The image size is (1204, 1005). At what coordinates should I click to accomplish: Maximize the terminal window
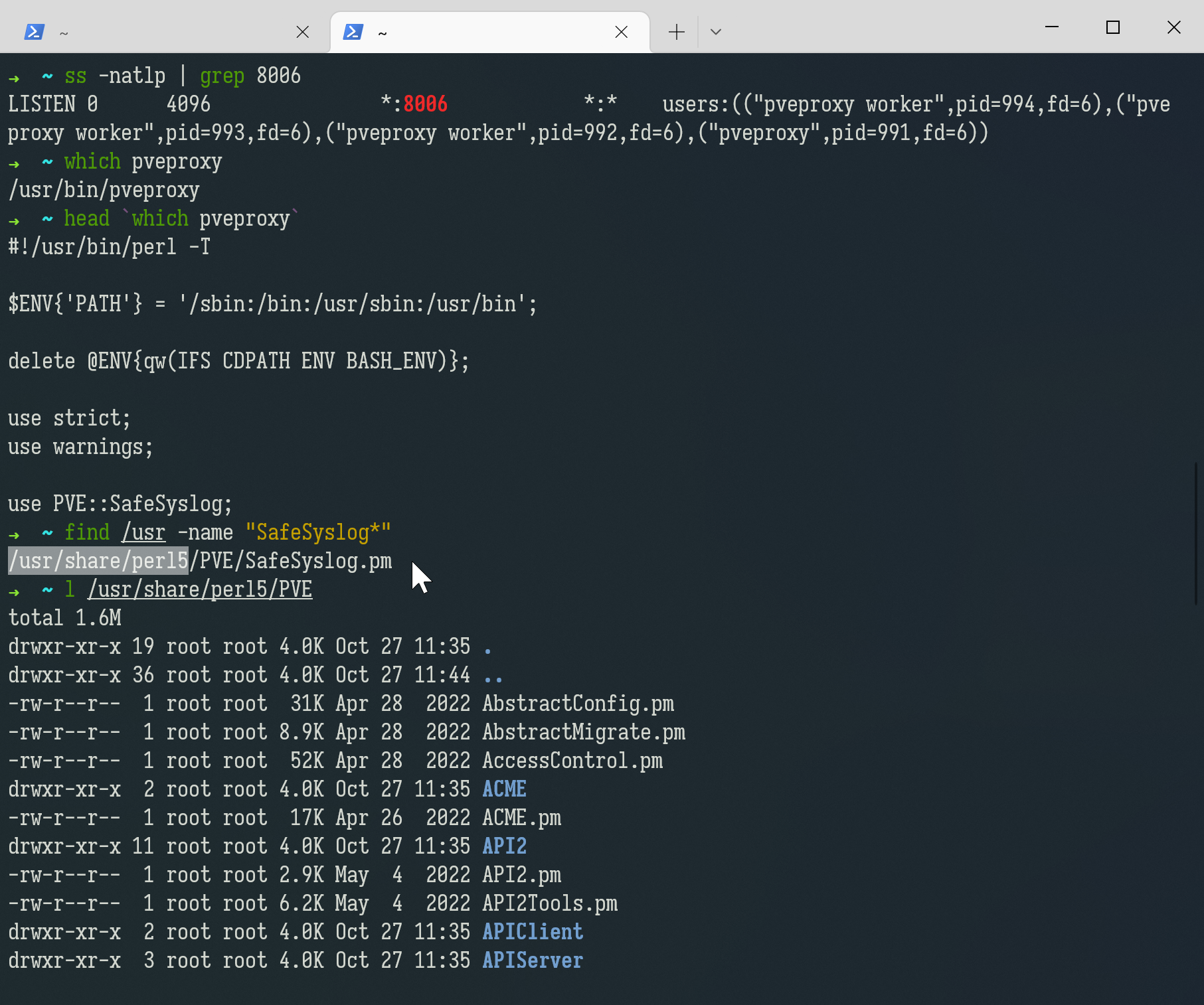[x=1112, y=27]
